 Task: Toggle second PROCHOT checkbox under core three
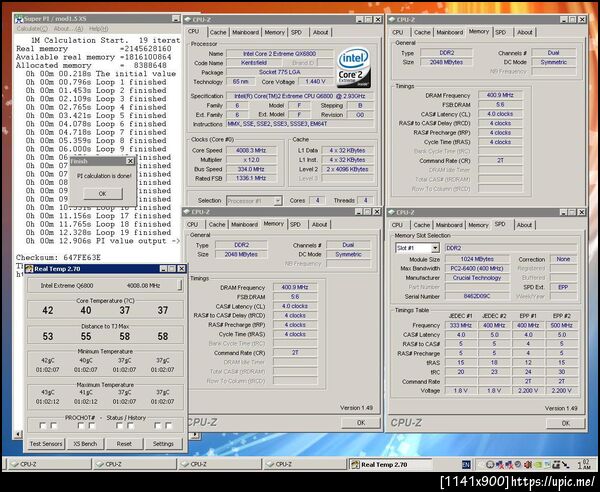point(130,425)
